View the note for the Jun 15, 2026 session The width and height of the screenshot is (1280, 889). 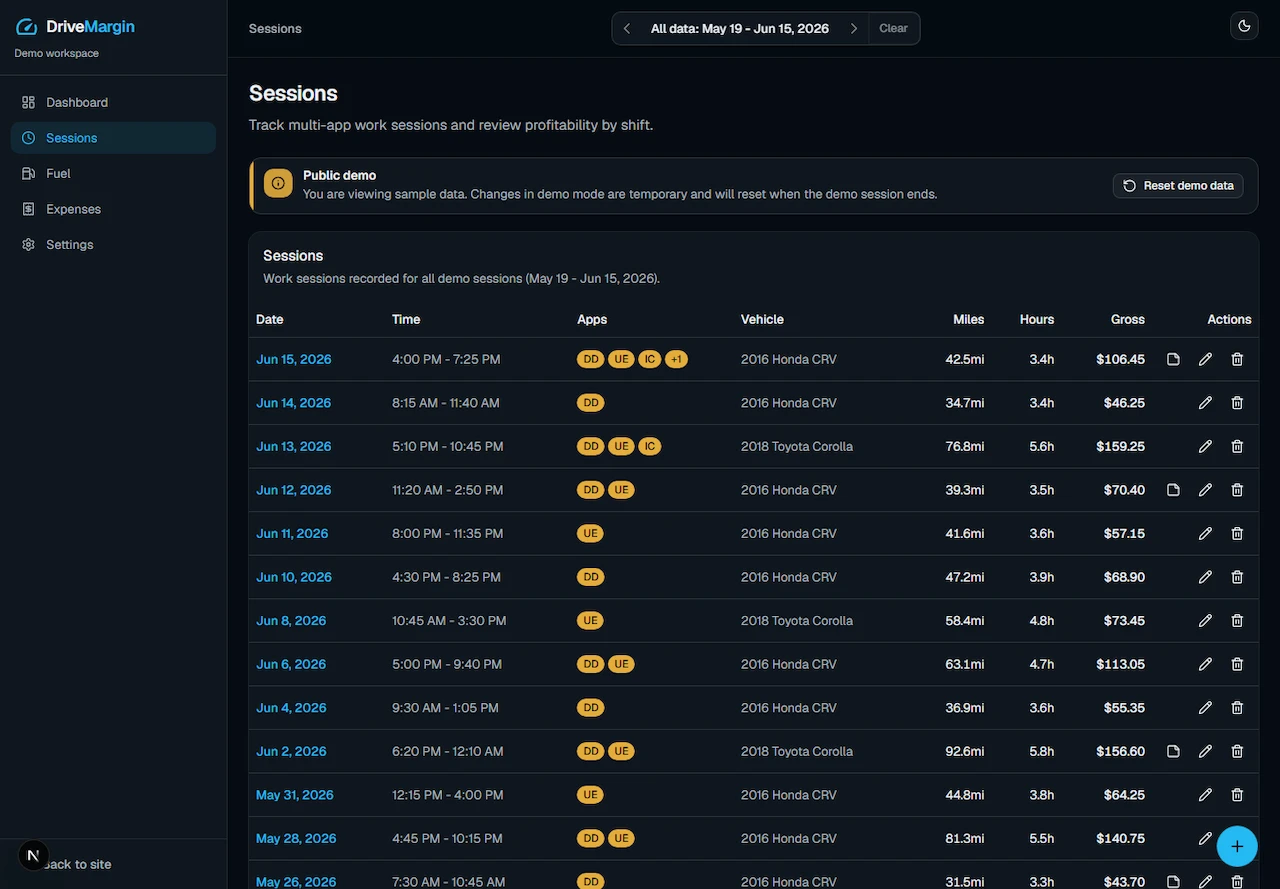pos(1174,359)
